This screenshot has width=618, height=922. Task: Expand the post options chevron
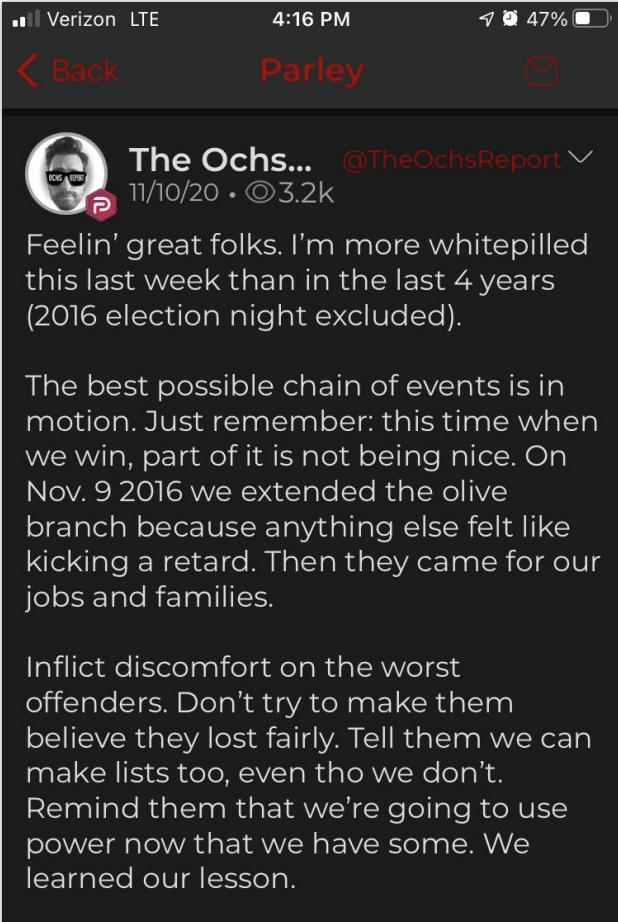point(582,158)
